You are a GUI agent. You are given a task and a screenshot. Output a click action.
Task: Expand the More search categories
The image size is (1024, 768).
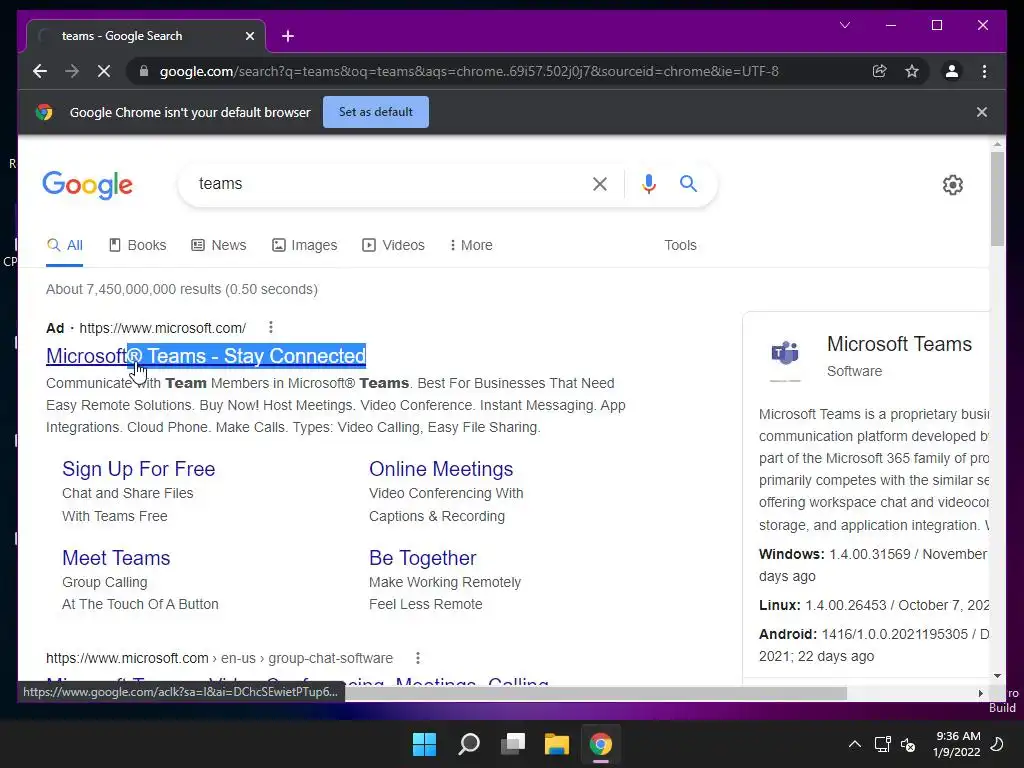(471, 245)
